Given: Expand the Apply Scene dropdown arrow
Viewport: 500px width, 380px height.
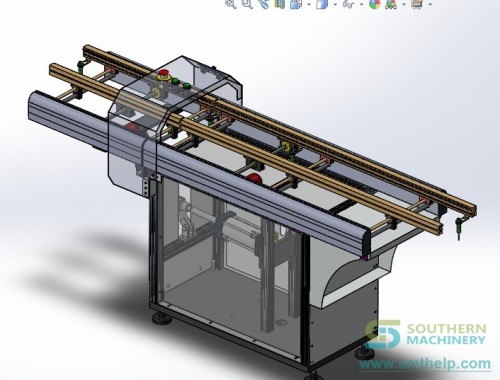Looking at the screenshot, I should (404, 4).
